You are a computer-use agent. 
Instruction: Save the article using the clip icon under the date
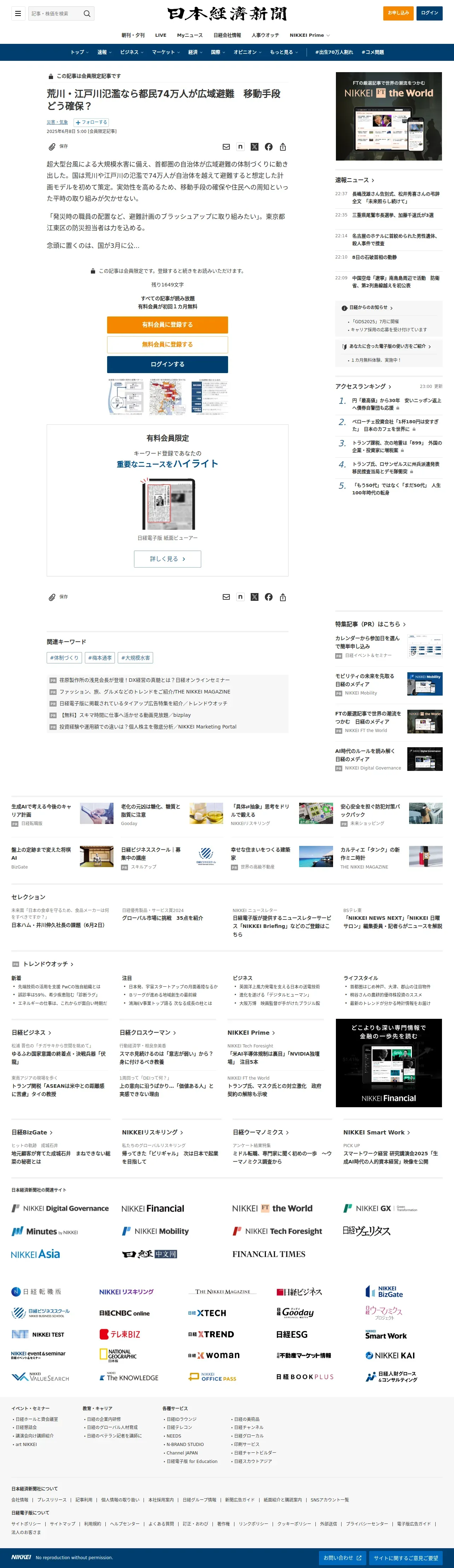click(x=52, y=147)
